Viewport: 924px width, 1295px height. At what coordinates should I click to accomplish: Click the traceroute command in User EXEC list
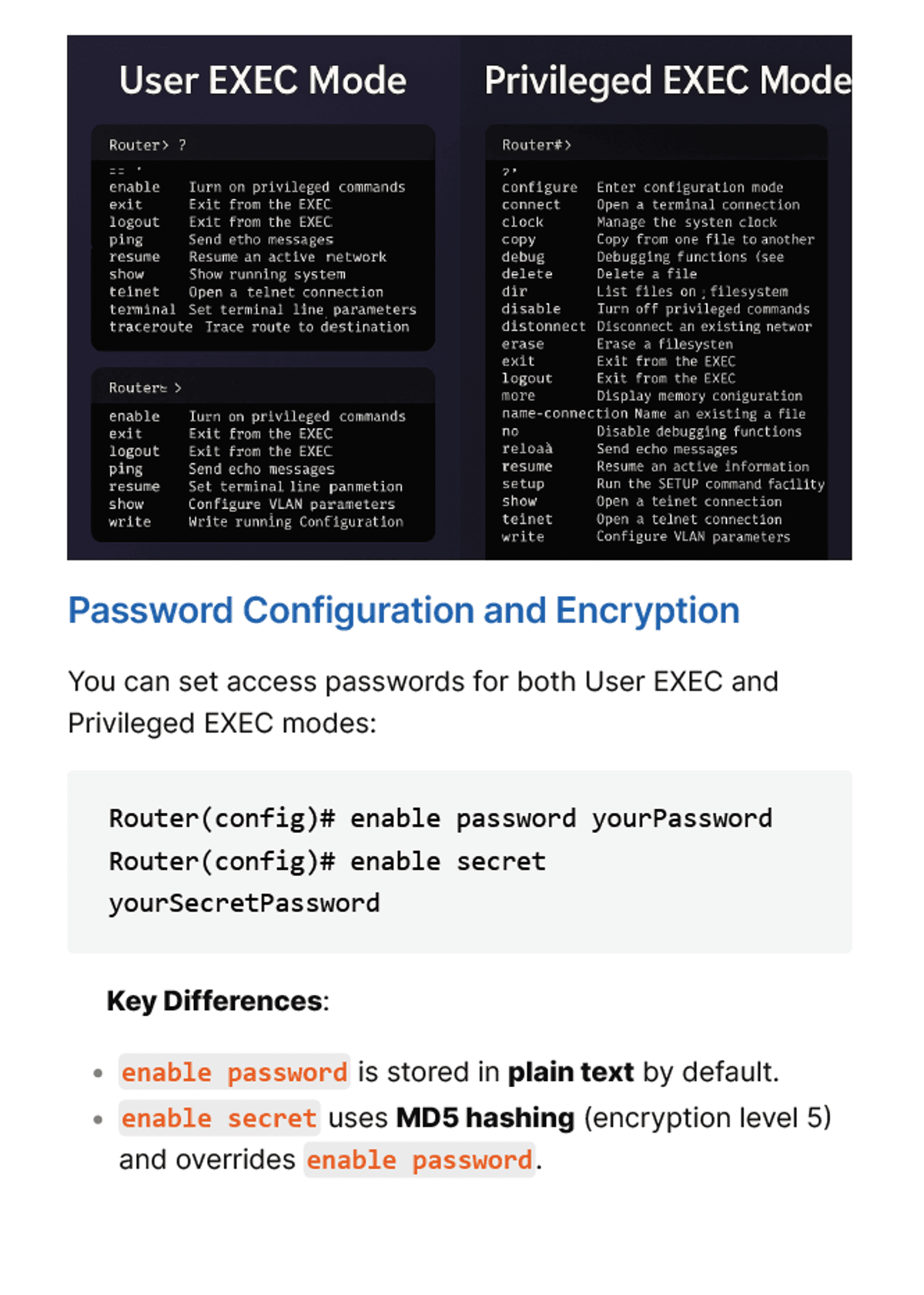click(x=151, y=326)
